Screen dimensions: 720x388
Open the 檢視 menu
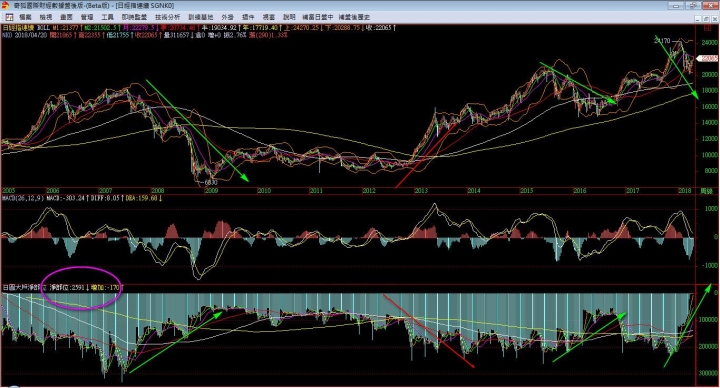(x=46, y=17)
